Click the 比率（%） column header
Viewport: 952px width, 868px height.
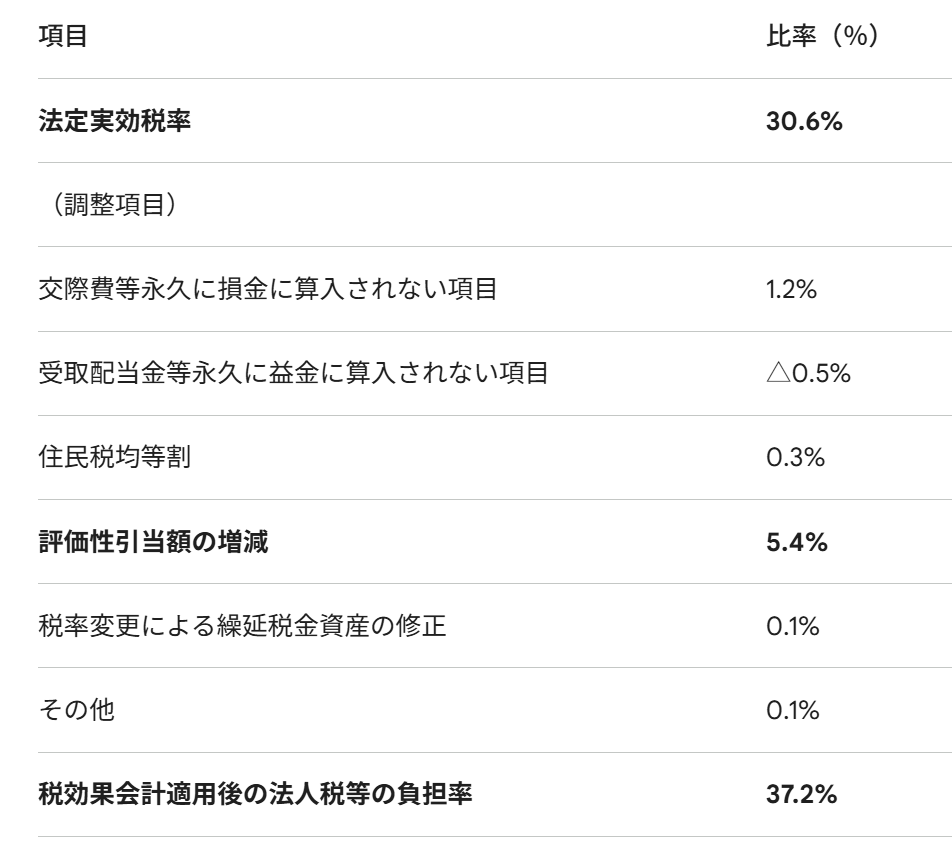(x=820, y=37)
